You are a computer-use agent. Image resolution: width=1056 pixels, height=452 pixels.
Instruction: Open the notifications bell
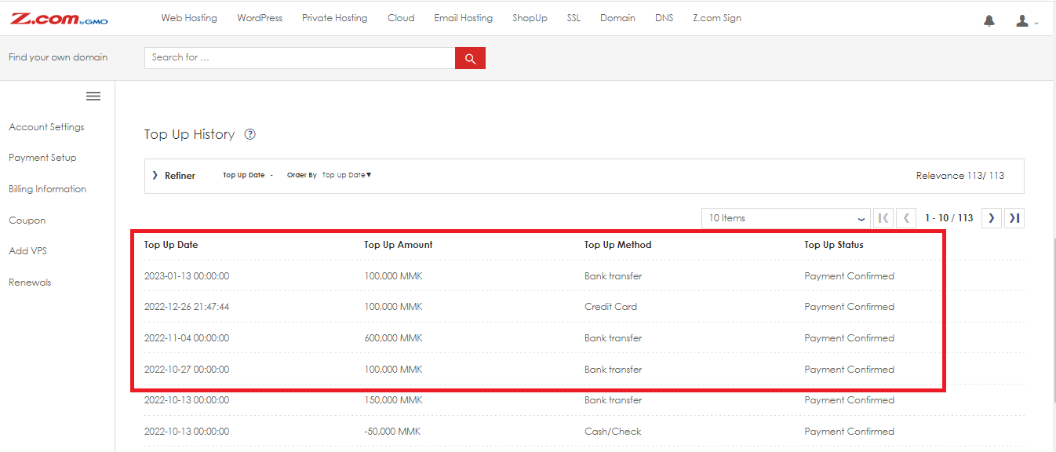click(x=989, y=21)
